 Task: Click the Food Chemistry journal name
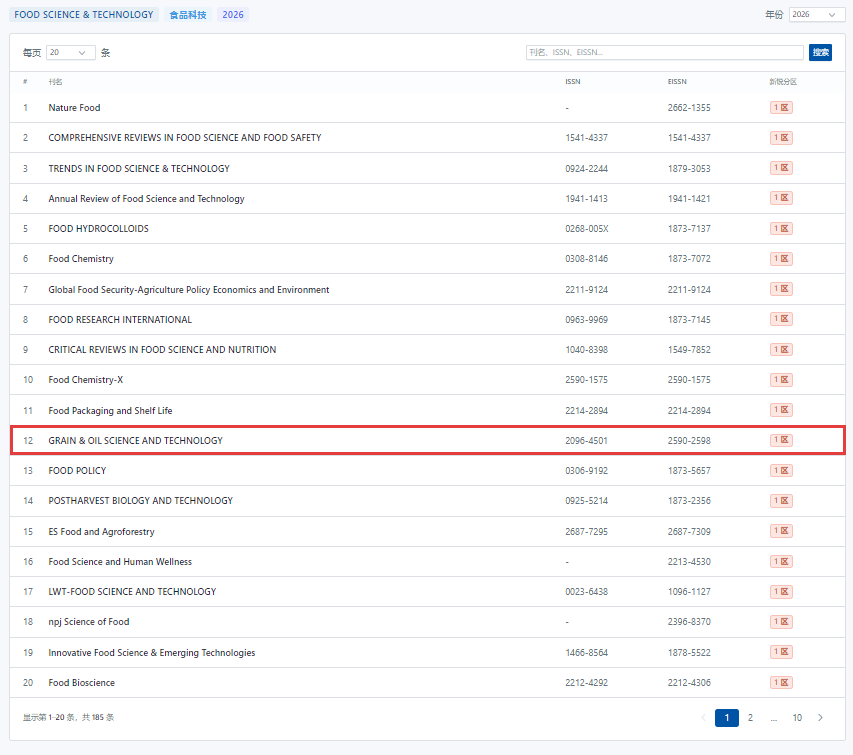[81, 259]
